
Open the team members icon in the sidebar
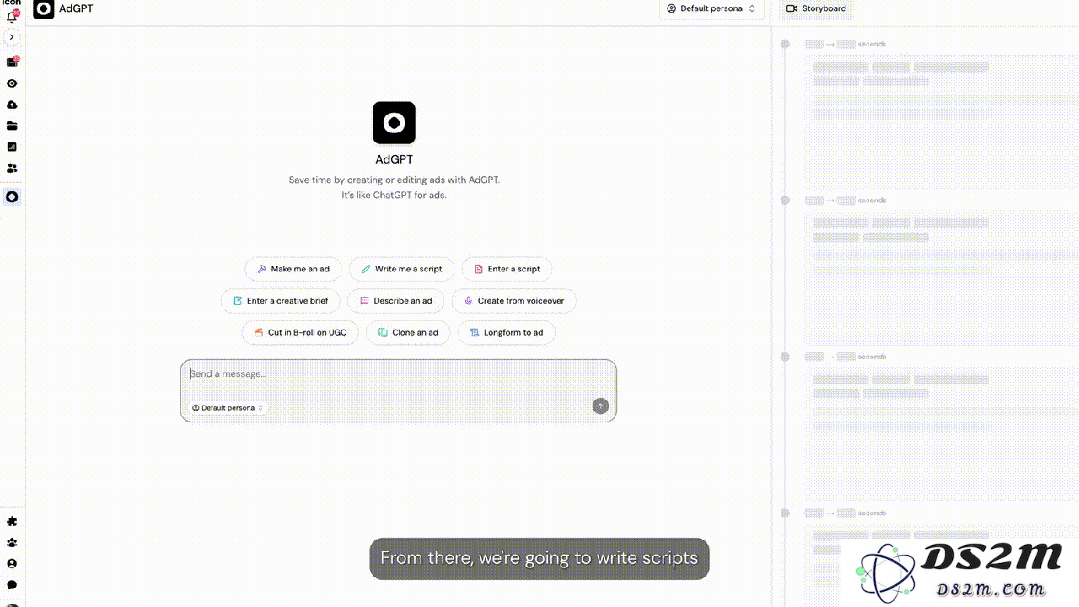[x=12, y=168]
